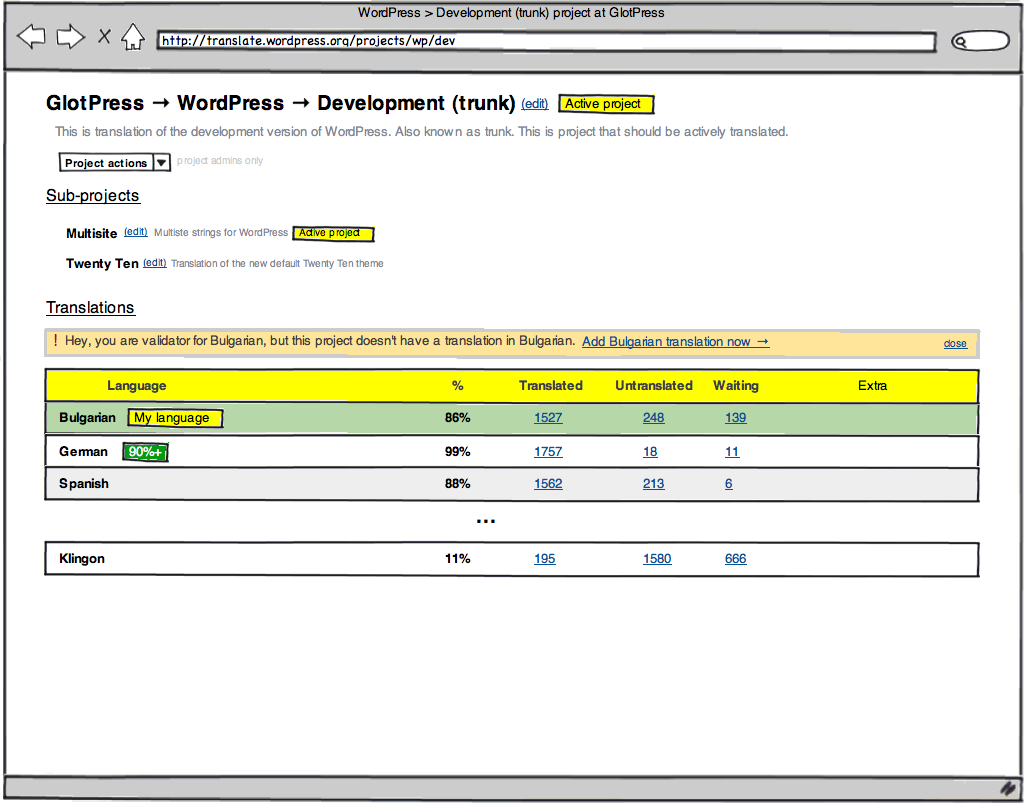The image size is (1024, 803).
Task: Click the Translated column header
Action: pyautogui.click(x=550, y=386)
